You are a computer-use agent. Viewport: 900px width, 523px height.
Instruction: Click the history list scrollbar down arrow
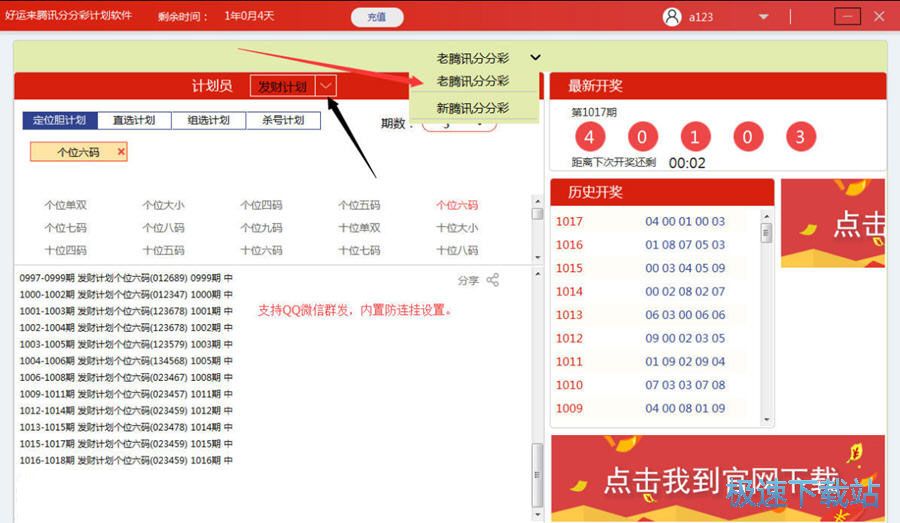coord(766,420)
